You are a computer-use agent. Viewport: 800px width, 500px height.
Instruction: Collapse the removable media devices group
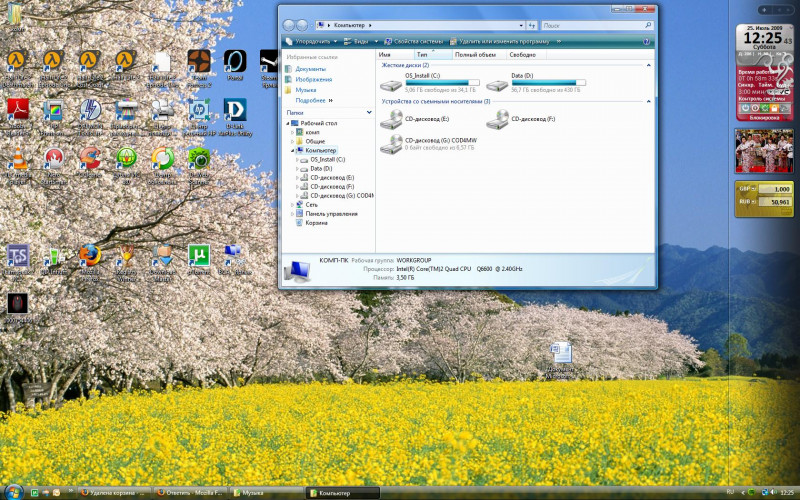click(648, 102)
